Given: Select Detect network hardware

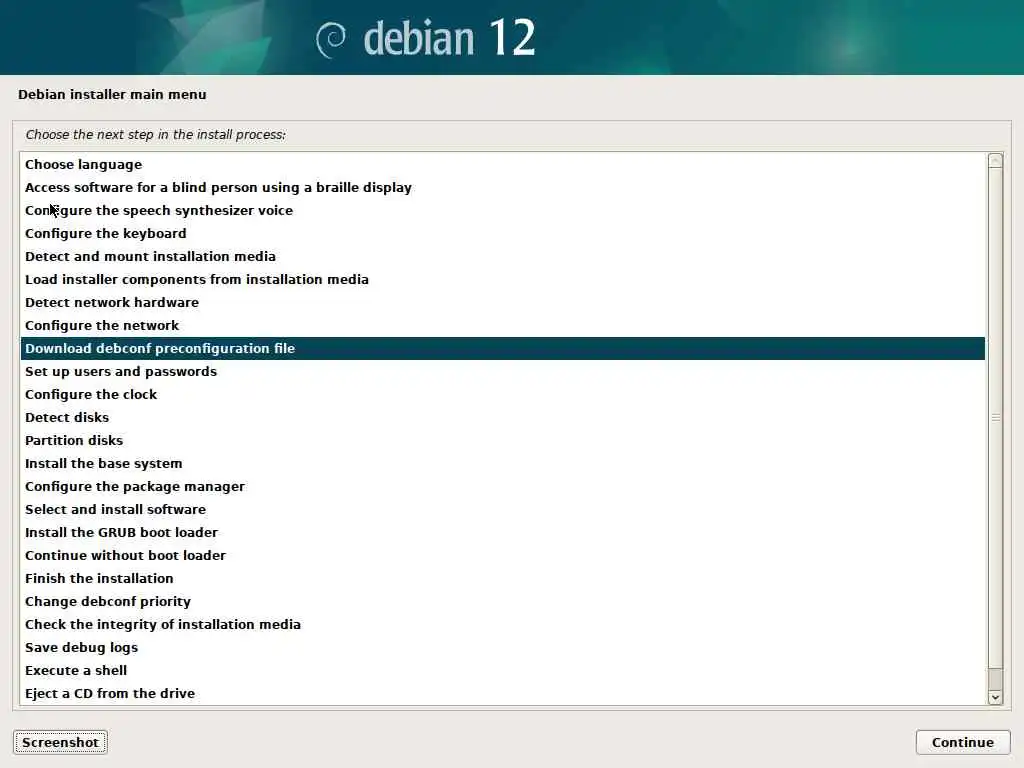Looking at the screenshot, I should pyautogui.click(x=502, y=302).
